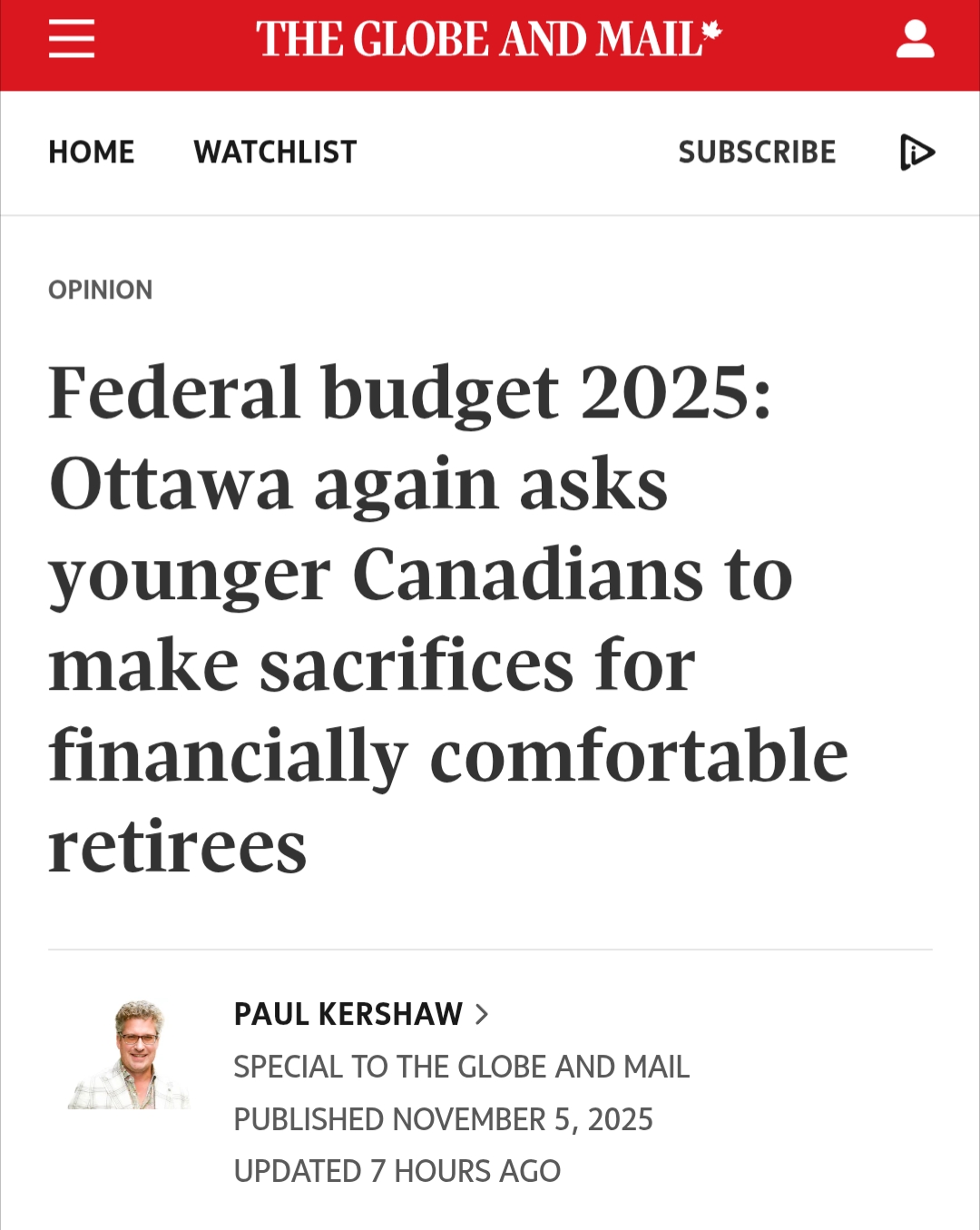Open the WATCHLIST tab

(x=275, y=152)
